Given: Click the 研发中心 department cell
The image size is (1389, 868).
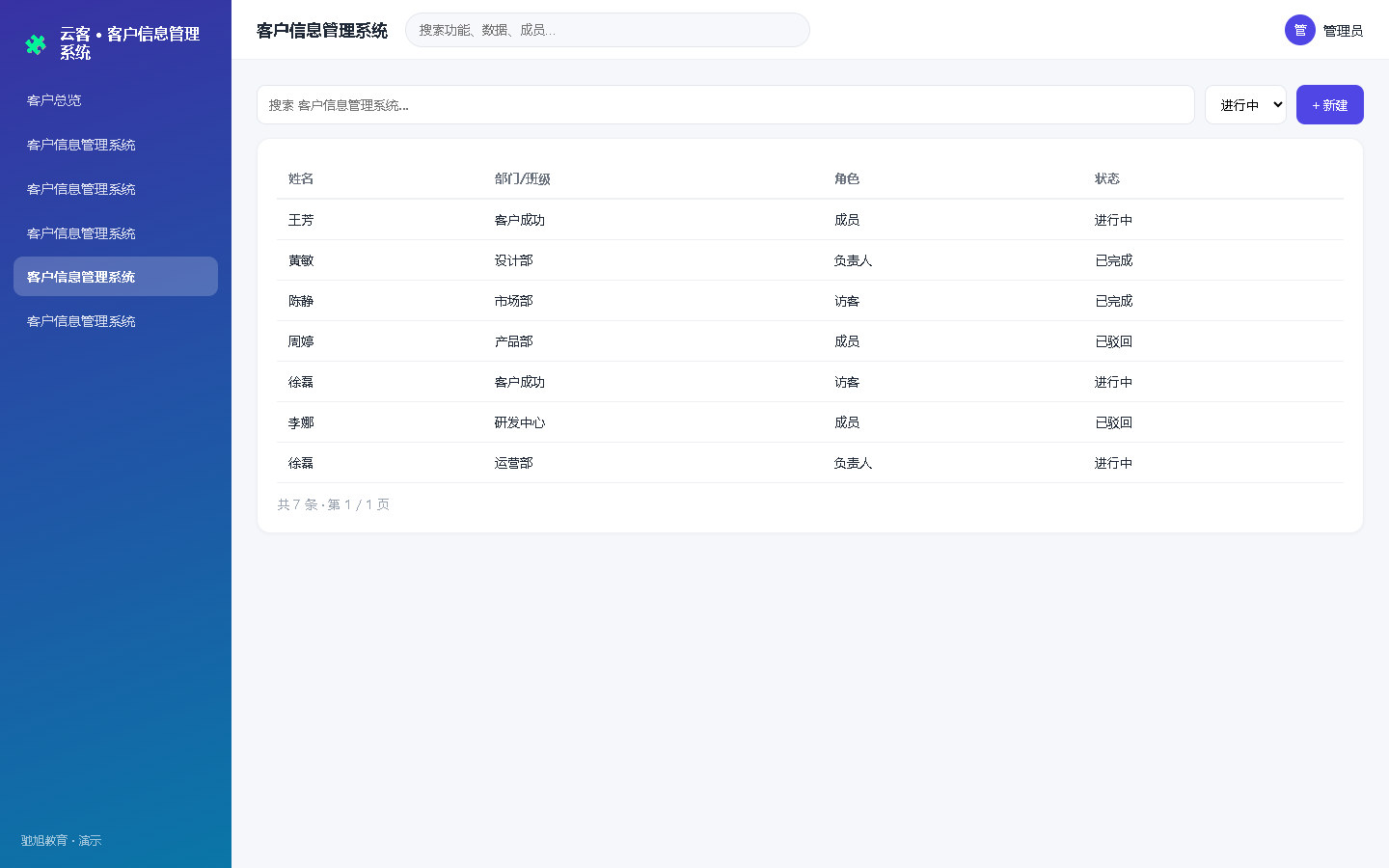Looking at the screenshot, I should pos(520,422).
